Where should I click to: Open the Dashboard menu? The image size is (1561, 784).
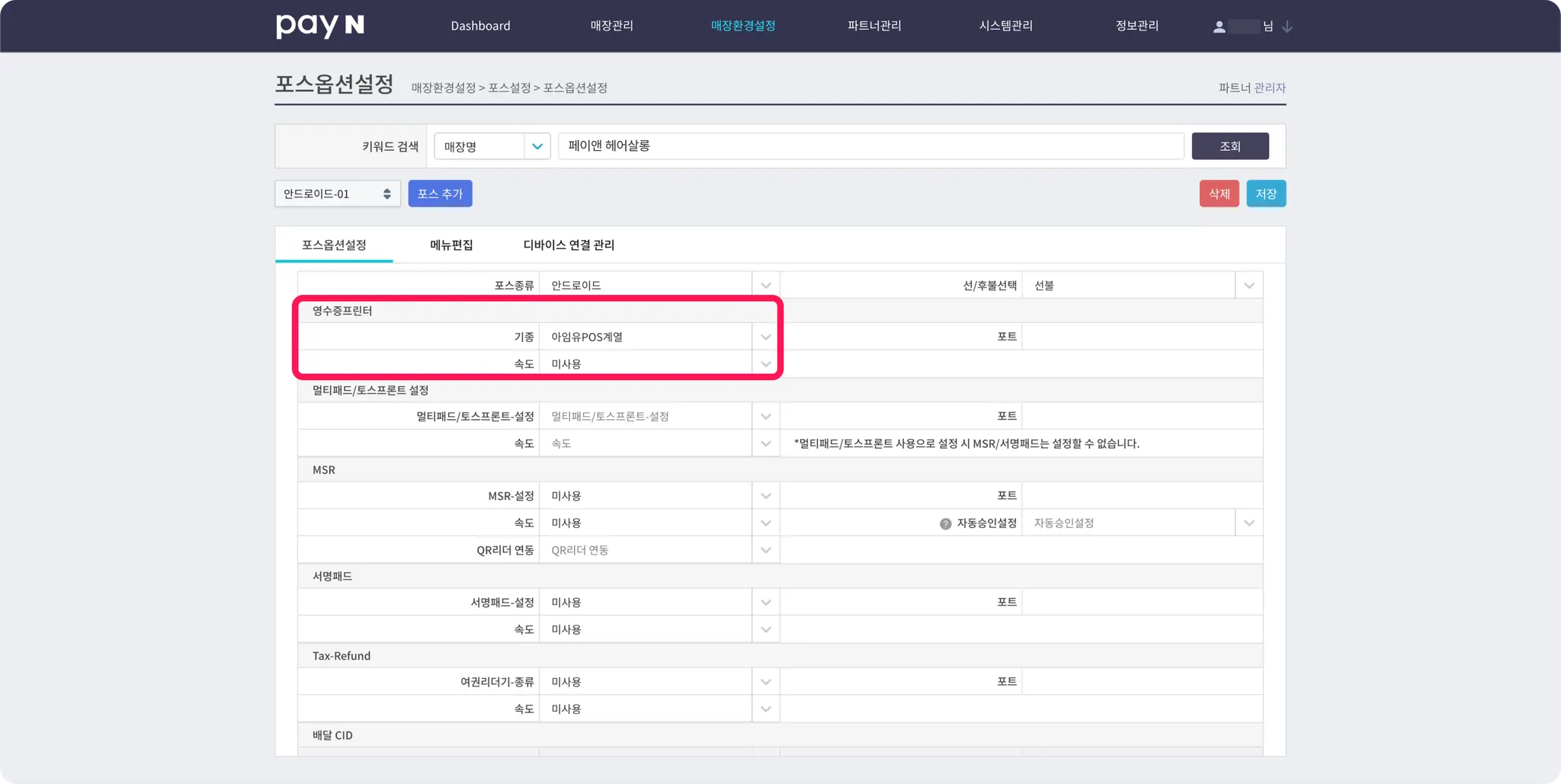481,26
